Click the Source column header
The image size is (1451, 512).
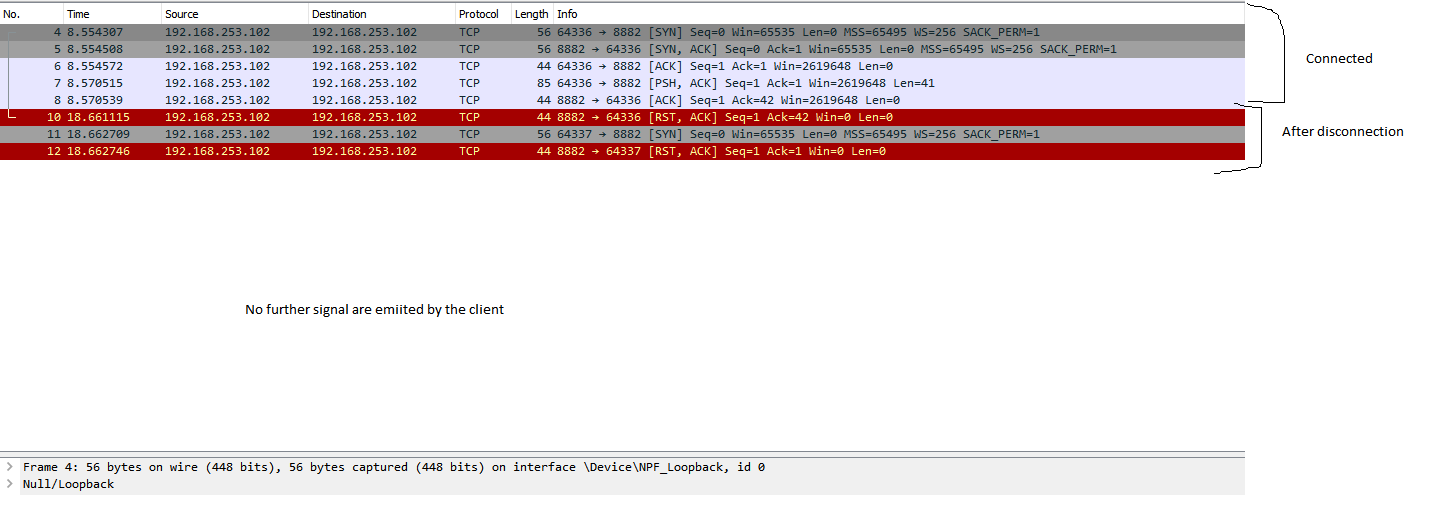(234, 14)
